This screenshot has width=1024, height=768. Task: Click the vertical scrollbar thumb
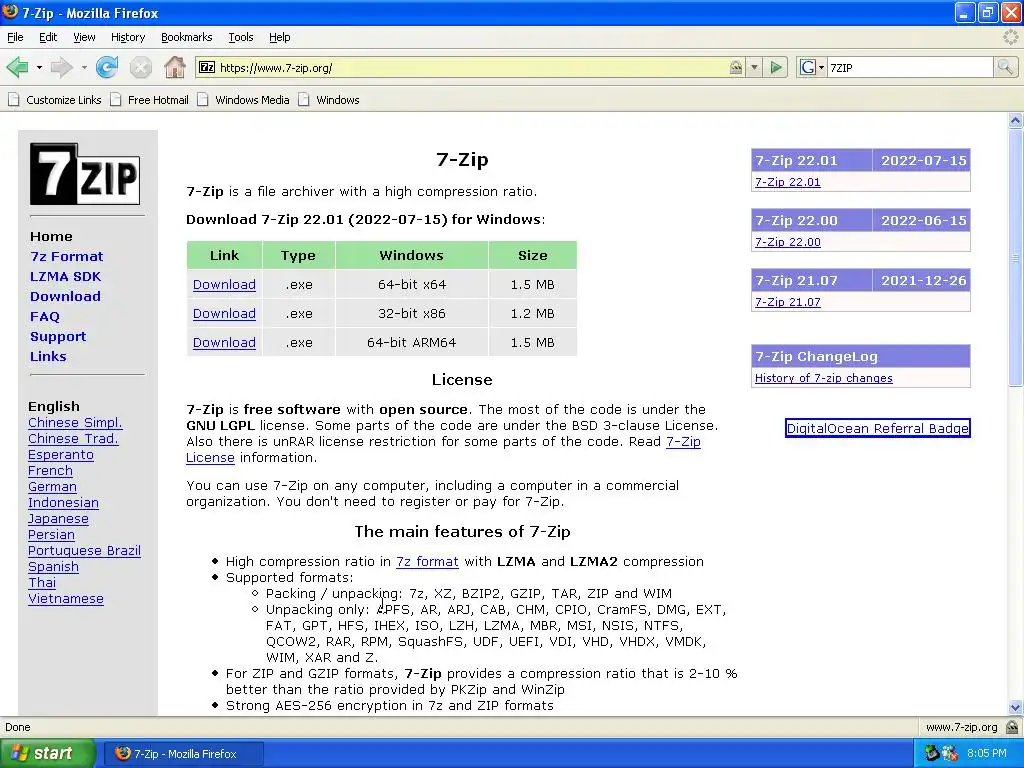click(x=1016, y=257)
